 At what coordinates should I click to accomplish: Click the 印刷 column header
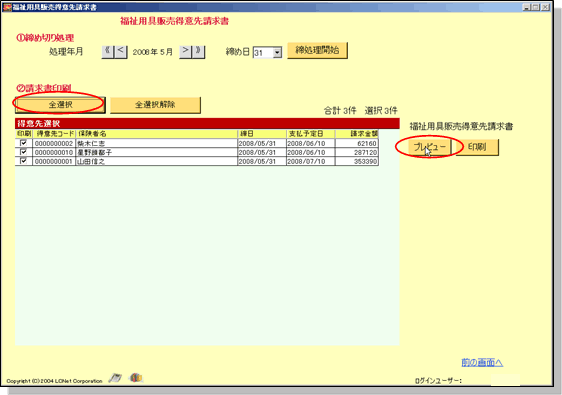24,134
